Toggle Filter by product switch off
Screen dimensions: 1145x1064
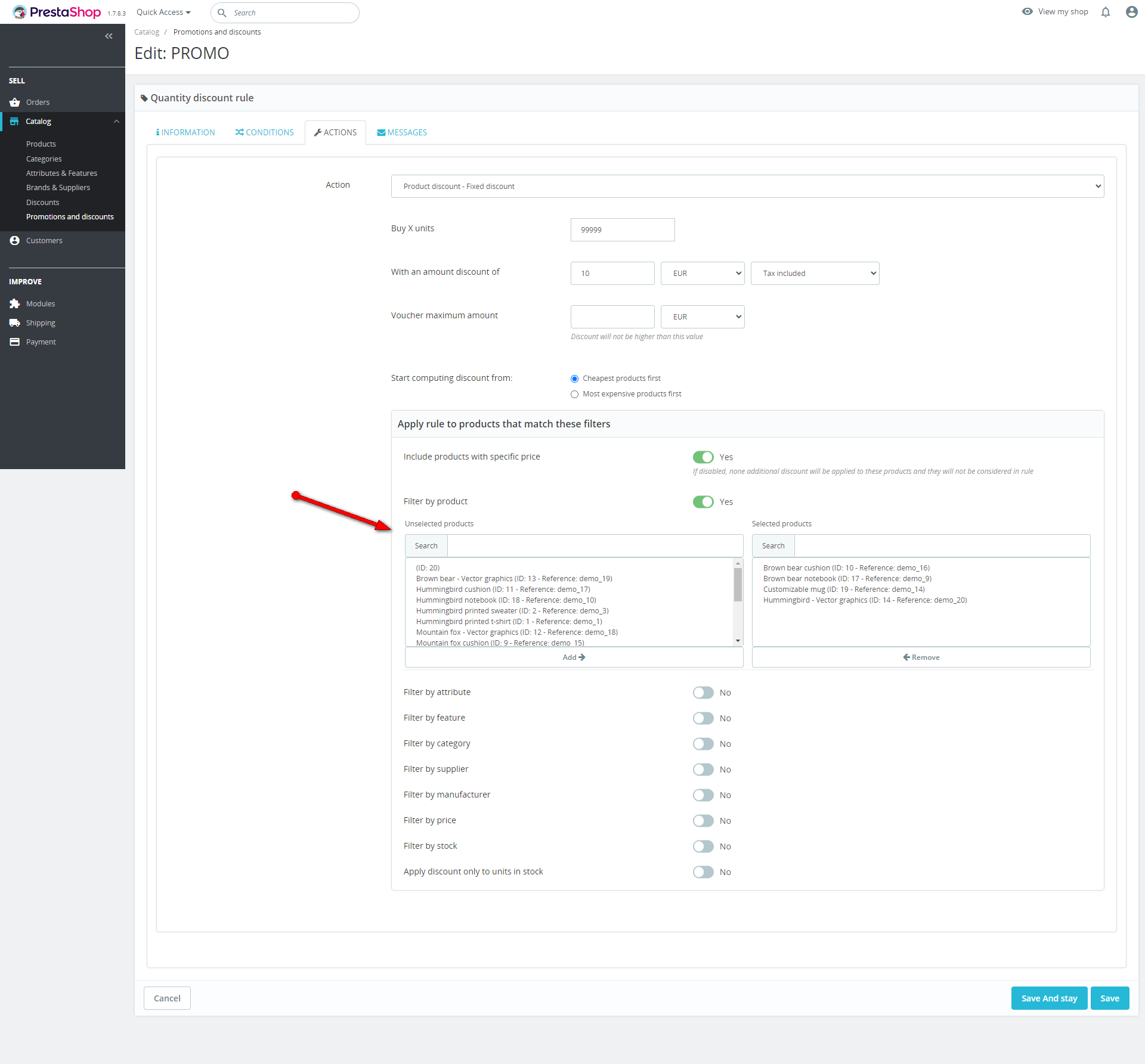[703, 502]
